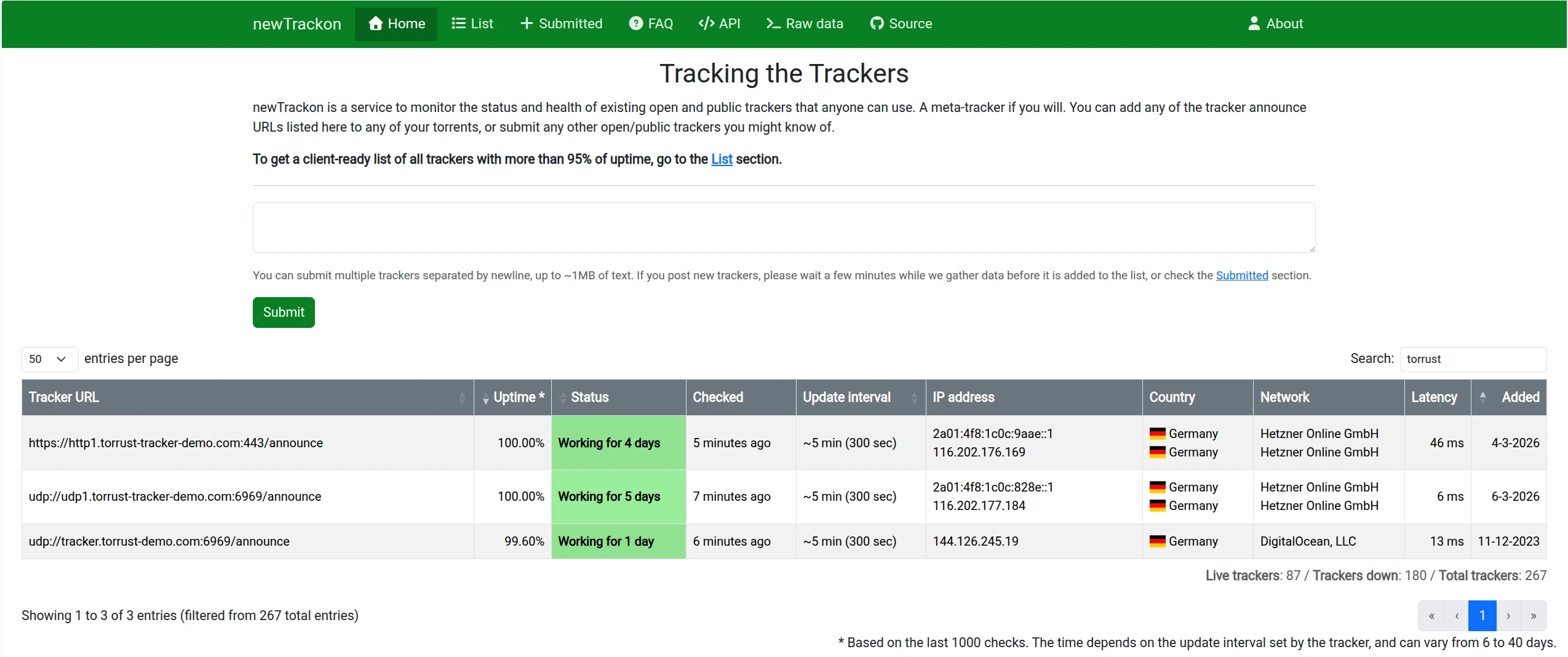Click the code icon for the API page
Screen dimensions: 1568x657
705,23
